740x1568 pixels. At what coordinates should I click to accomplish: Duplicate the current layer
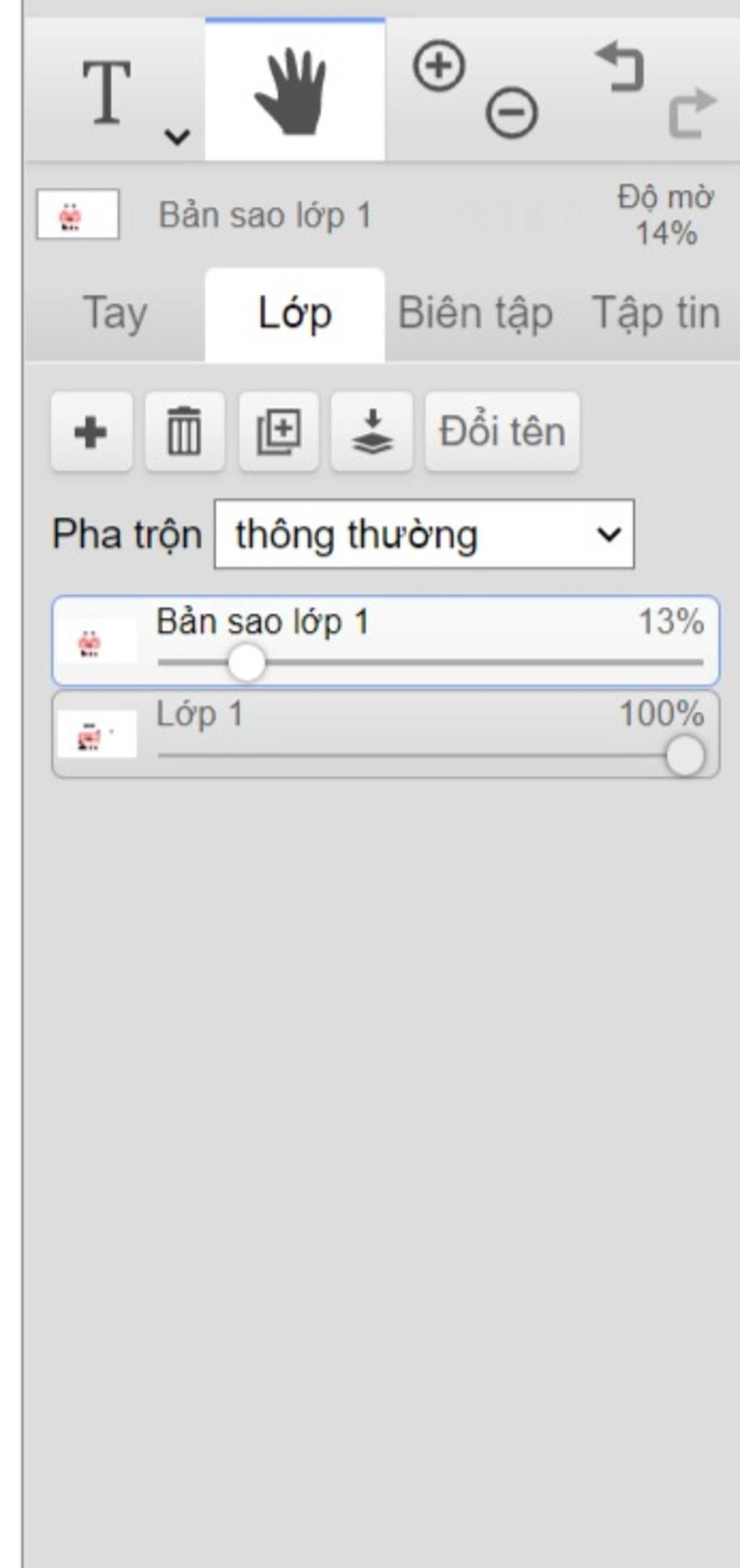point(279,432)
